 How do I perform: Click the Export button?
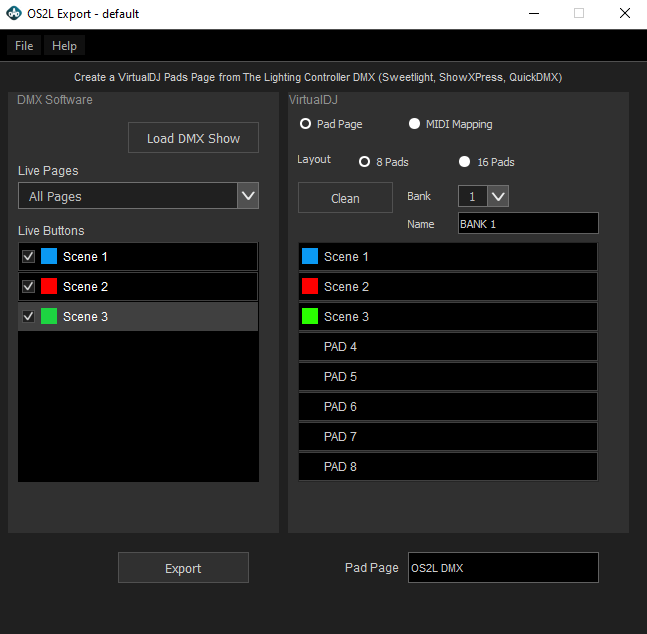pyautogui.click(x=183, y=568)
